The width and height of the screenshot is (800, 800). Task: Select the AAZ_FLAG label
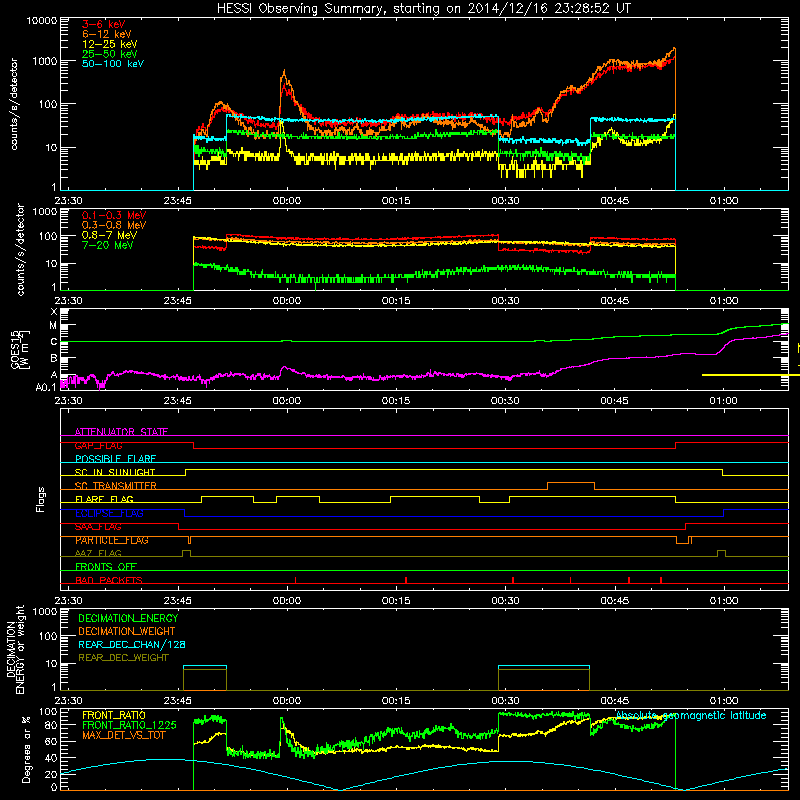[x=98, y=553]
